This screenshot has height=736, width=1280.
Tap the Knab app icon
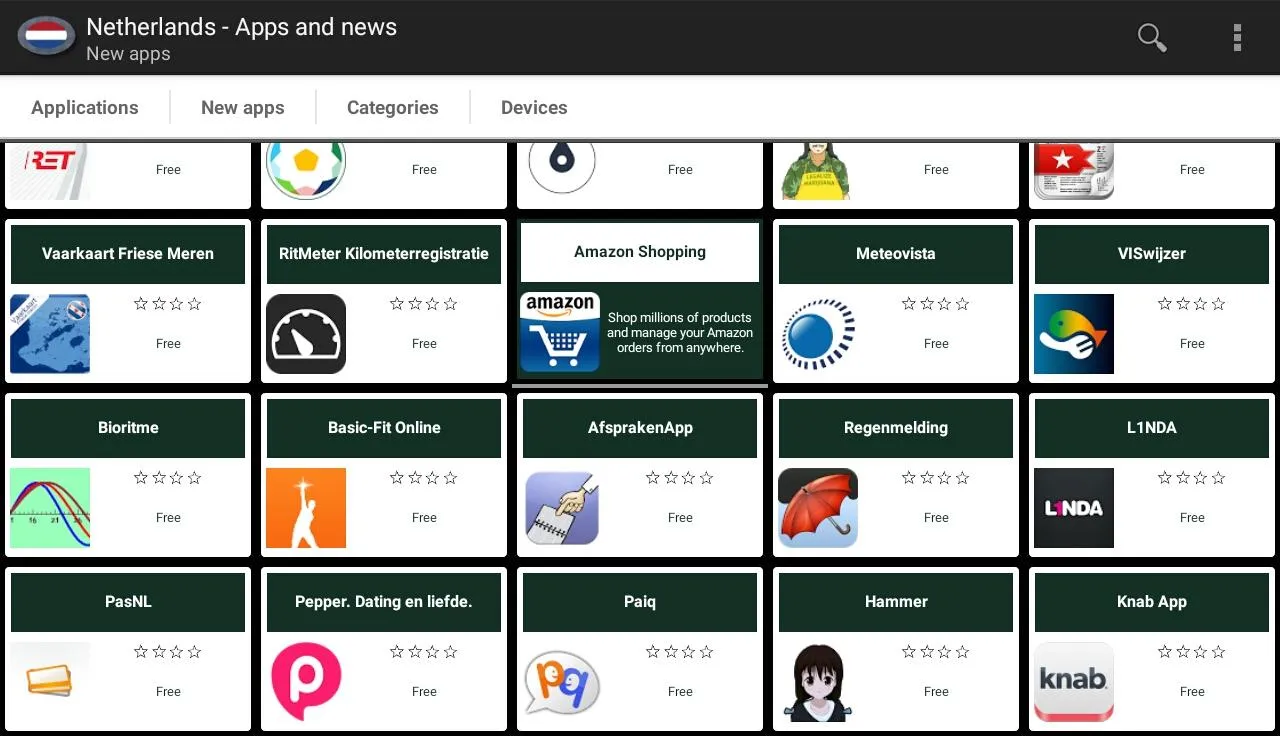tap(1074, 682)
